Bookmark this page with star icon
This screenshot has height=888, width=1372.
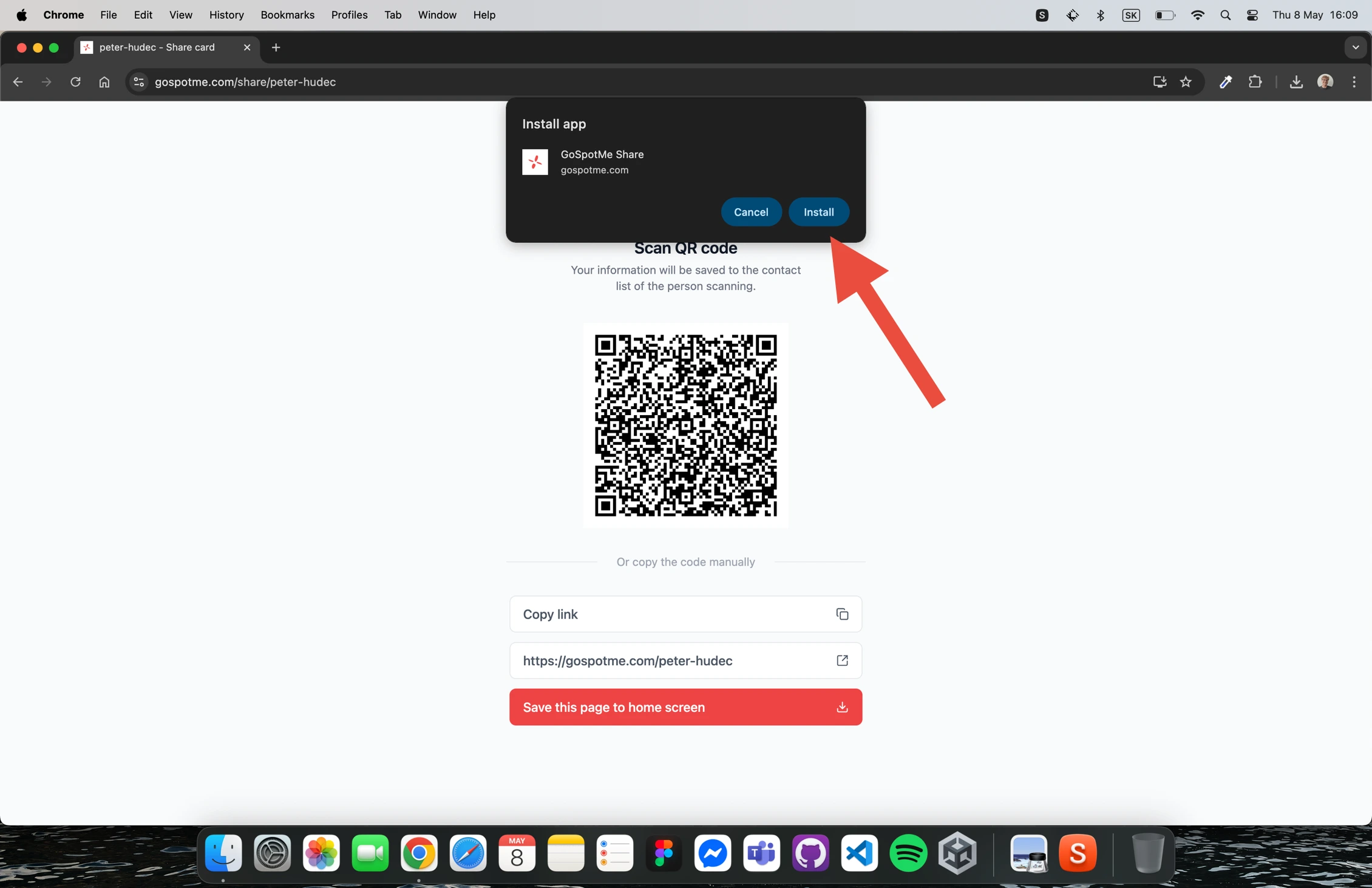(x=1186, y=82)
